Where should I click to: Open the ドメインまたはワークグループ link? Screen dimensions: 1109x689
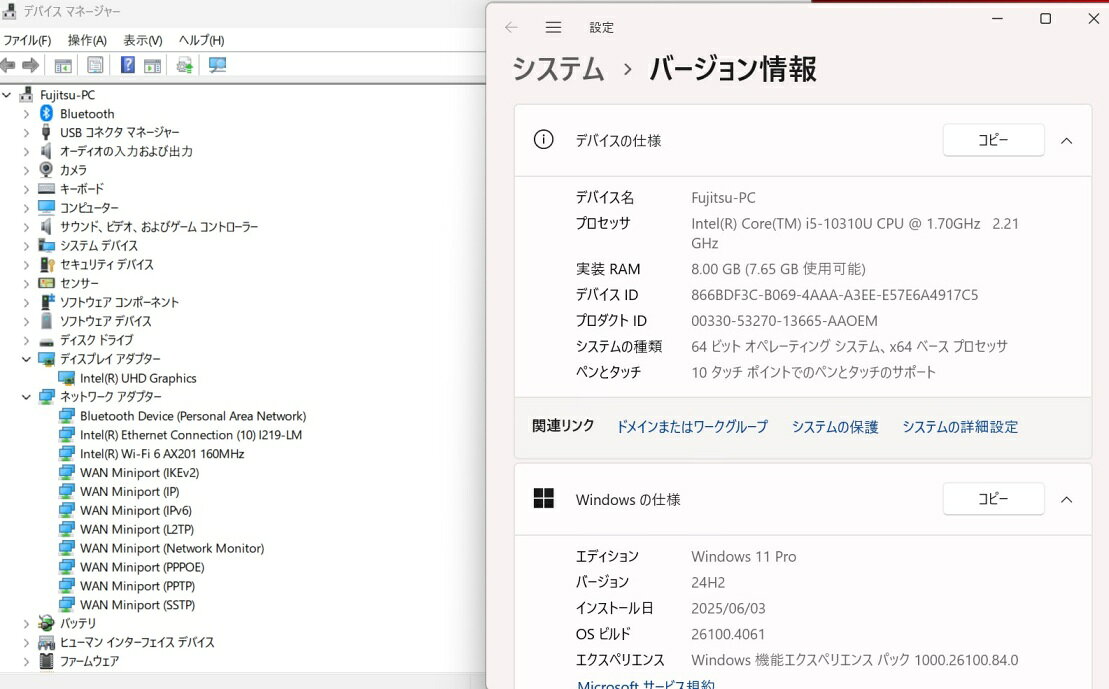pyautogui.click(x=692, y=427)
